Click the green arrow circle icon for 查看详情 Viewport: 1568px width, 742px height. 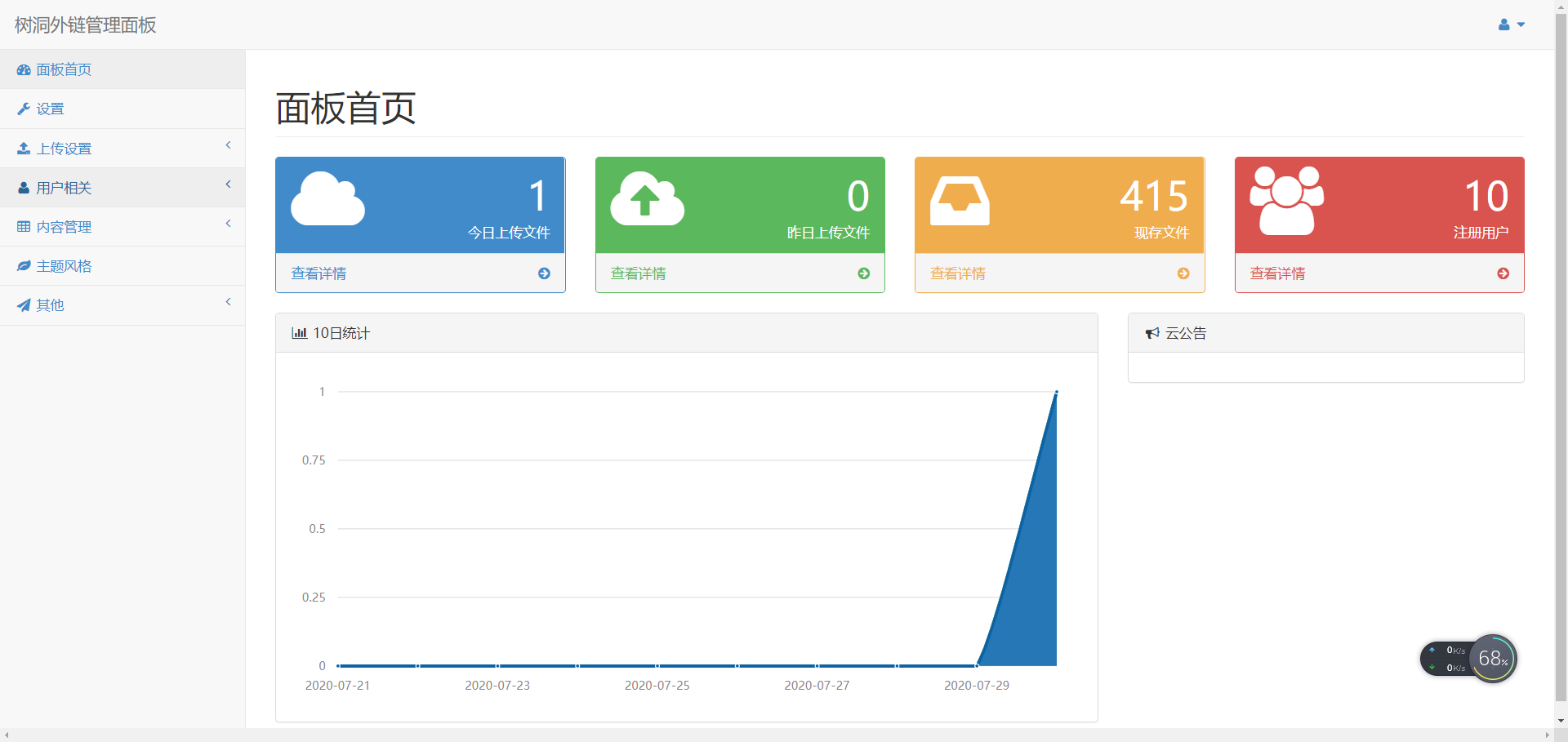click(863, 273)
